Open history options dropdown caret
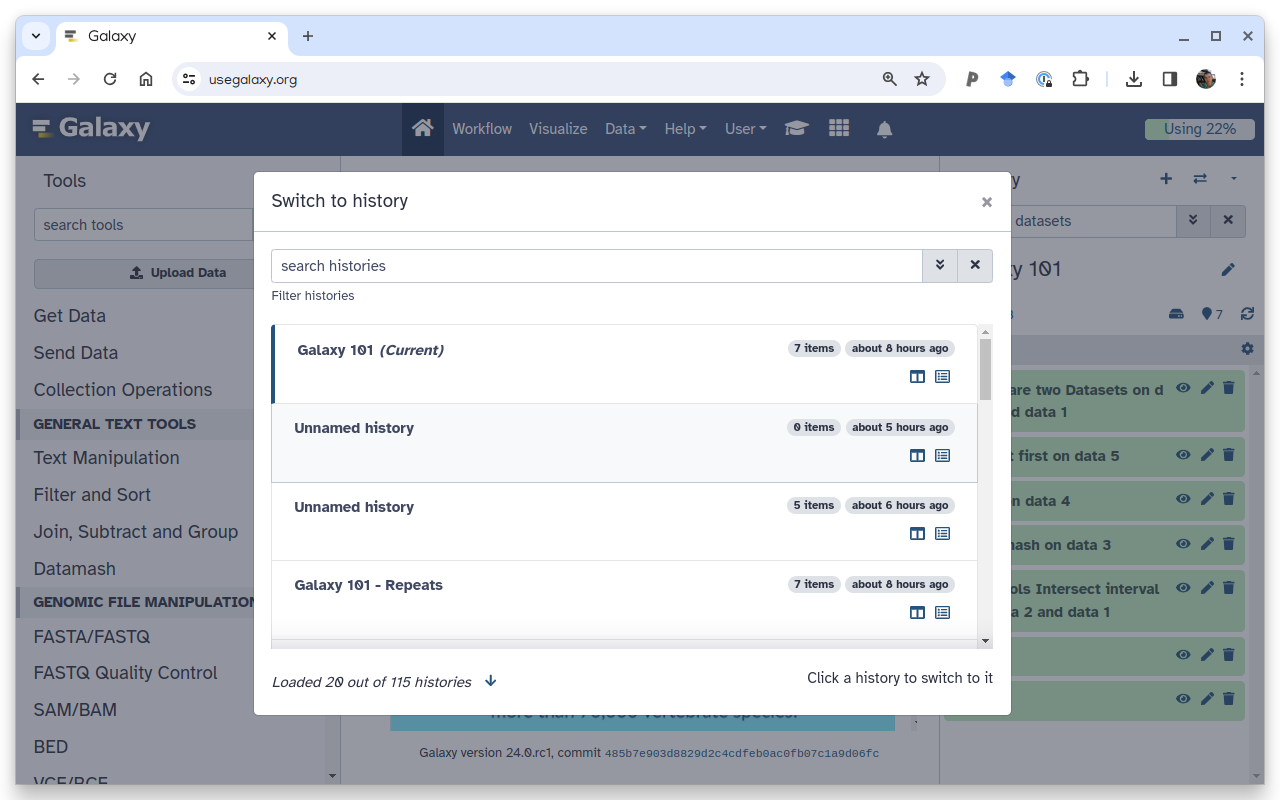The height and width of the screenshot is (800, 1280). coord(1234,179)
